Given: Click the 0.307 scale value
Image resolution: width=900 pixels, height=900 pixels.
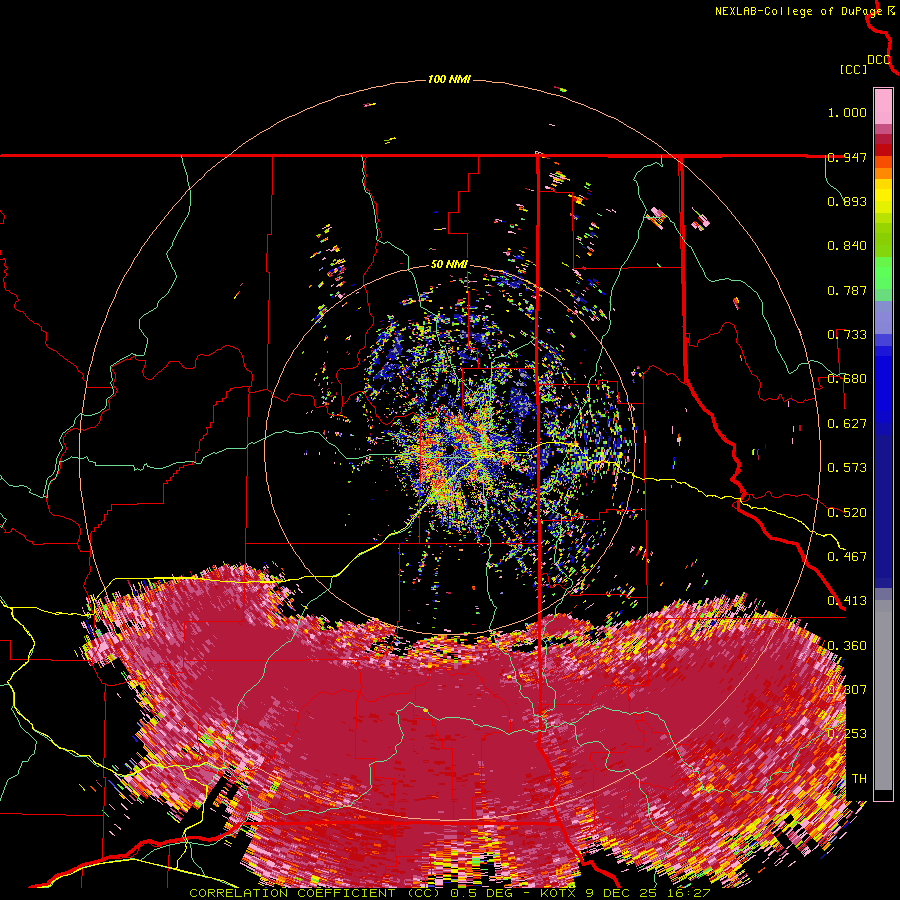Looking at the screenshot, I should point(847,689).
